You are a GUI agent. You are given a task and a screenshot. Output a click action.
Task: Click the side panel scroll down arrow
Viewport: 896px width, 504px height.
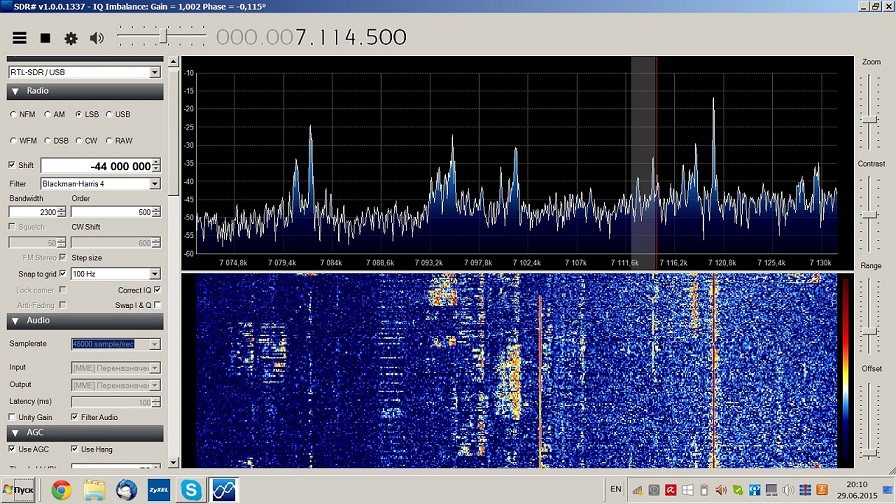click(174, 462)
